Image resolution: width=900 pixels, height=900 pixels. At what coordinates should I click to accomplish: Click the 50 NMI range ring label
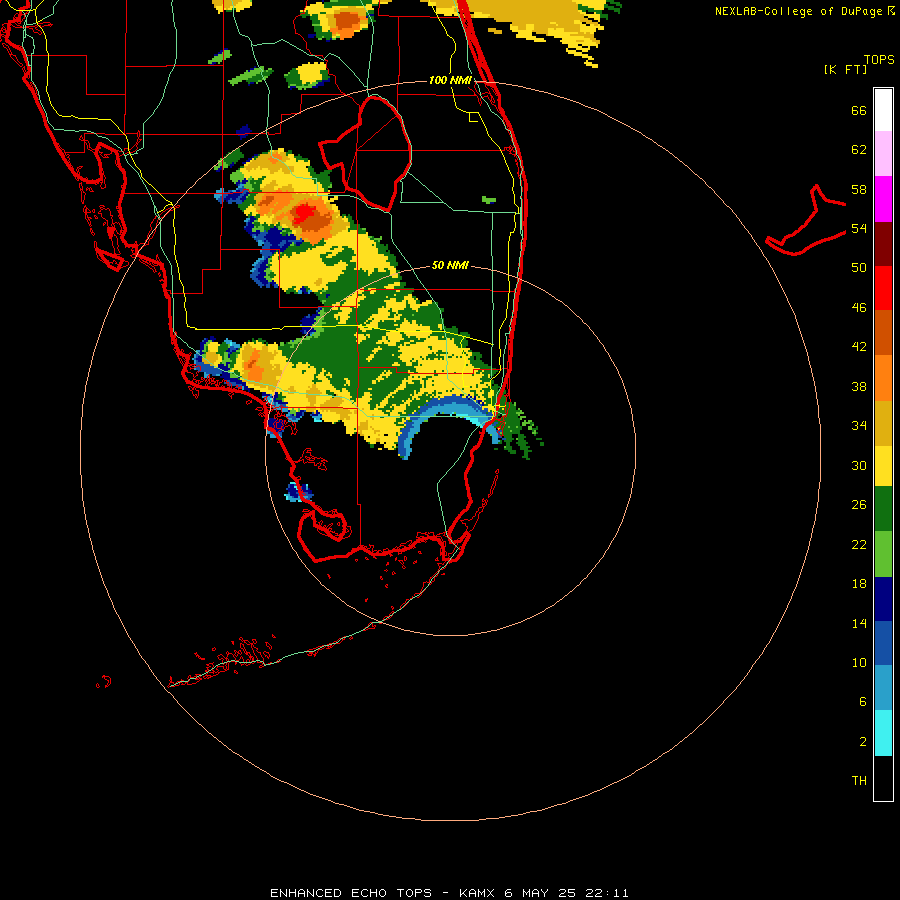[x=450, y=265]
